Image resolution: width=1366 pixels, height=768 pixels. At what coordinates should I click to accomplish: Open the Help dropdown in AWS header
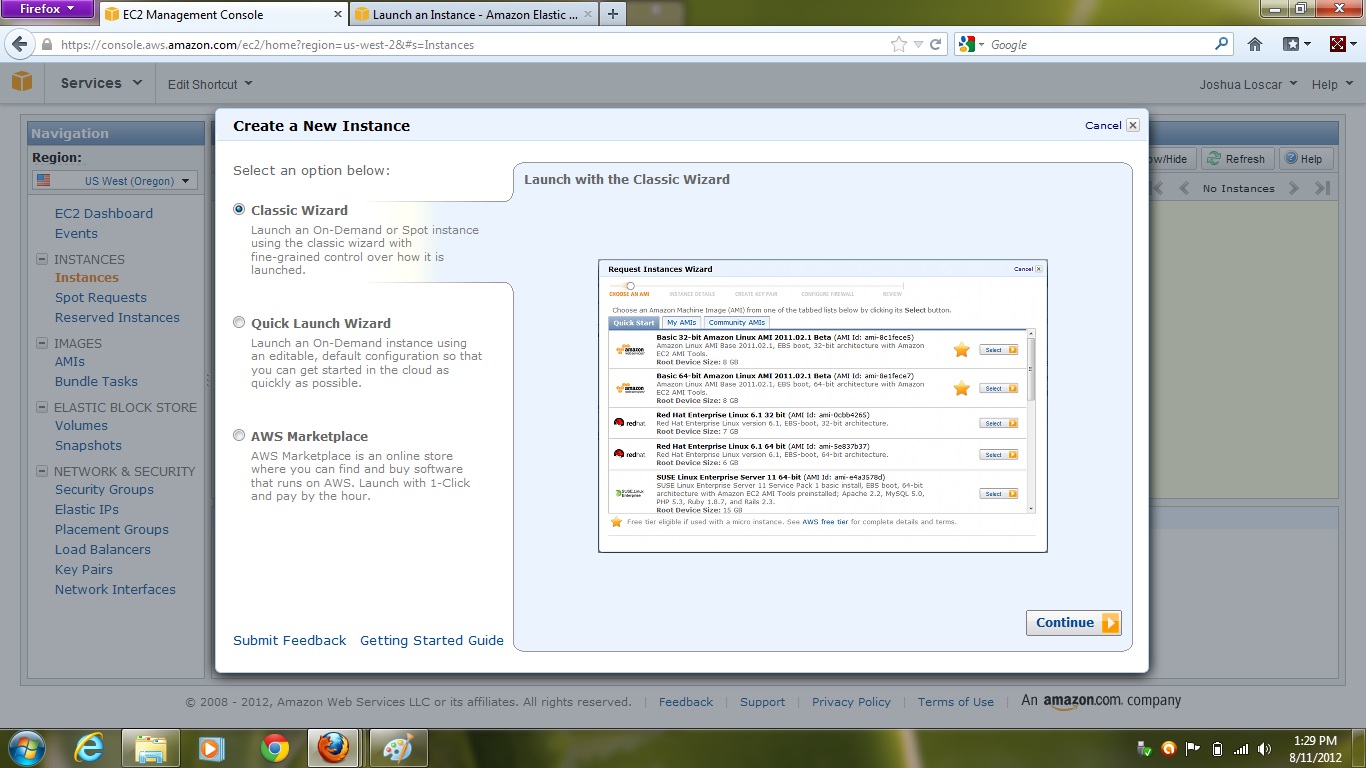[1331, 84]
